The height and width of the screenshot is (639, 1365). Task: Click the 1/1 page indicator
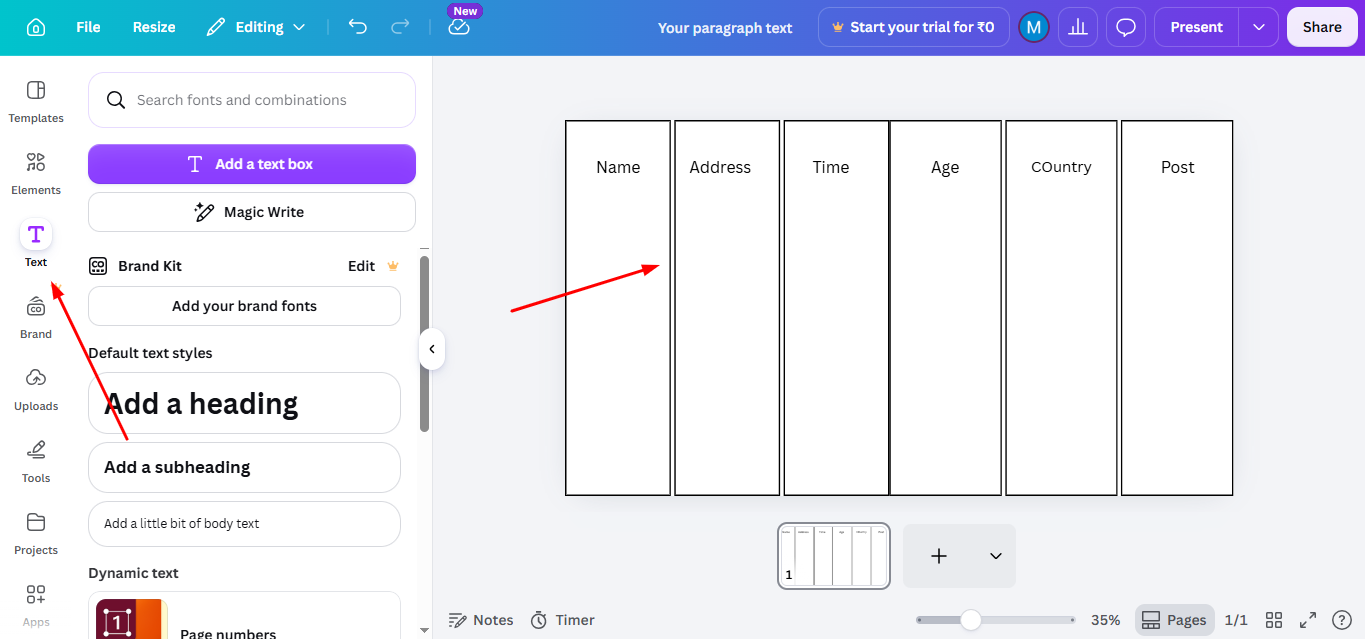pyautogui.click(x=1236, y=620)
